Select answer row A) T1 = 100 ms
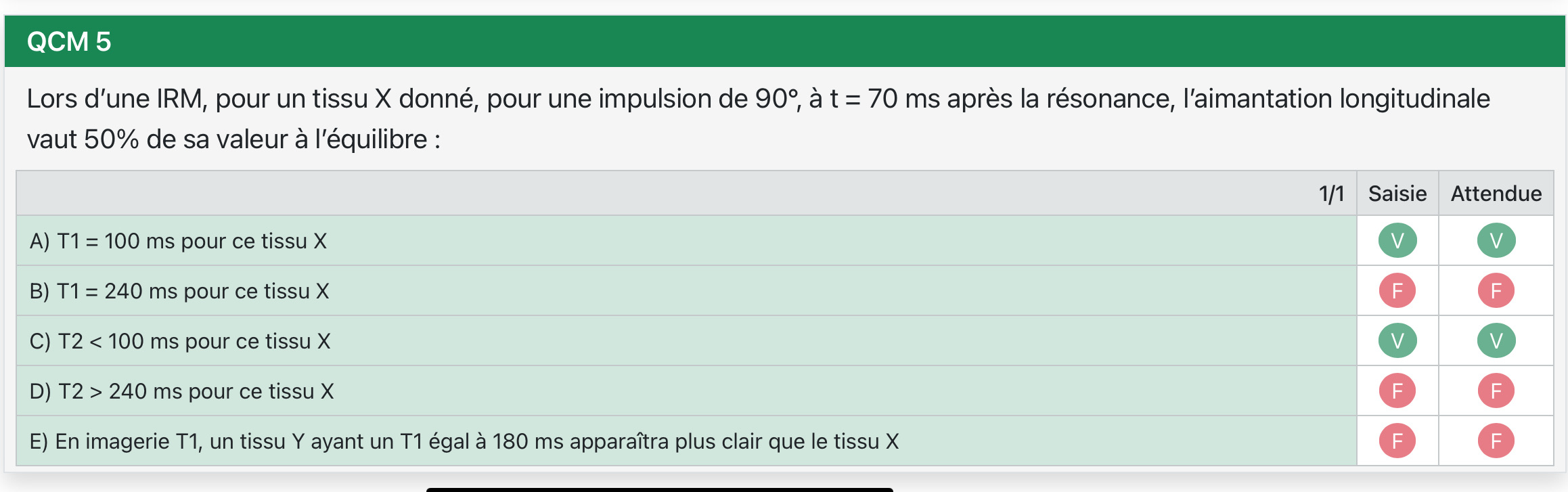 pyautogui.click(x=179, y=241)
